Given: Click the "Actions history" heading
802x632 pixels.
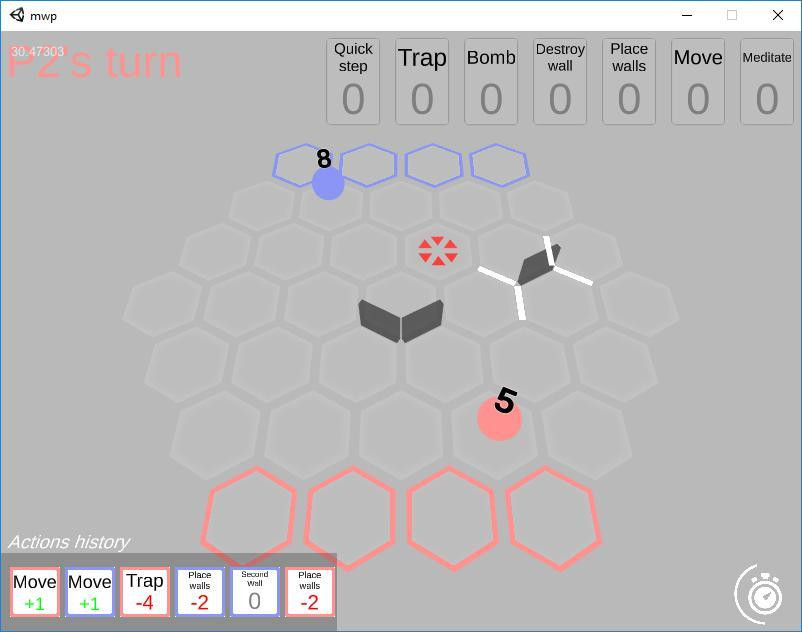Looking at the screenshot, I should 69,542.
